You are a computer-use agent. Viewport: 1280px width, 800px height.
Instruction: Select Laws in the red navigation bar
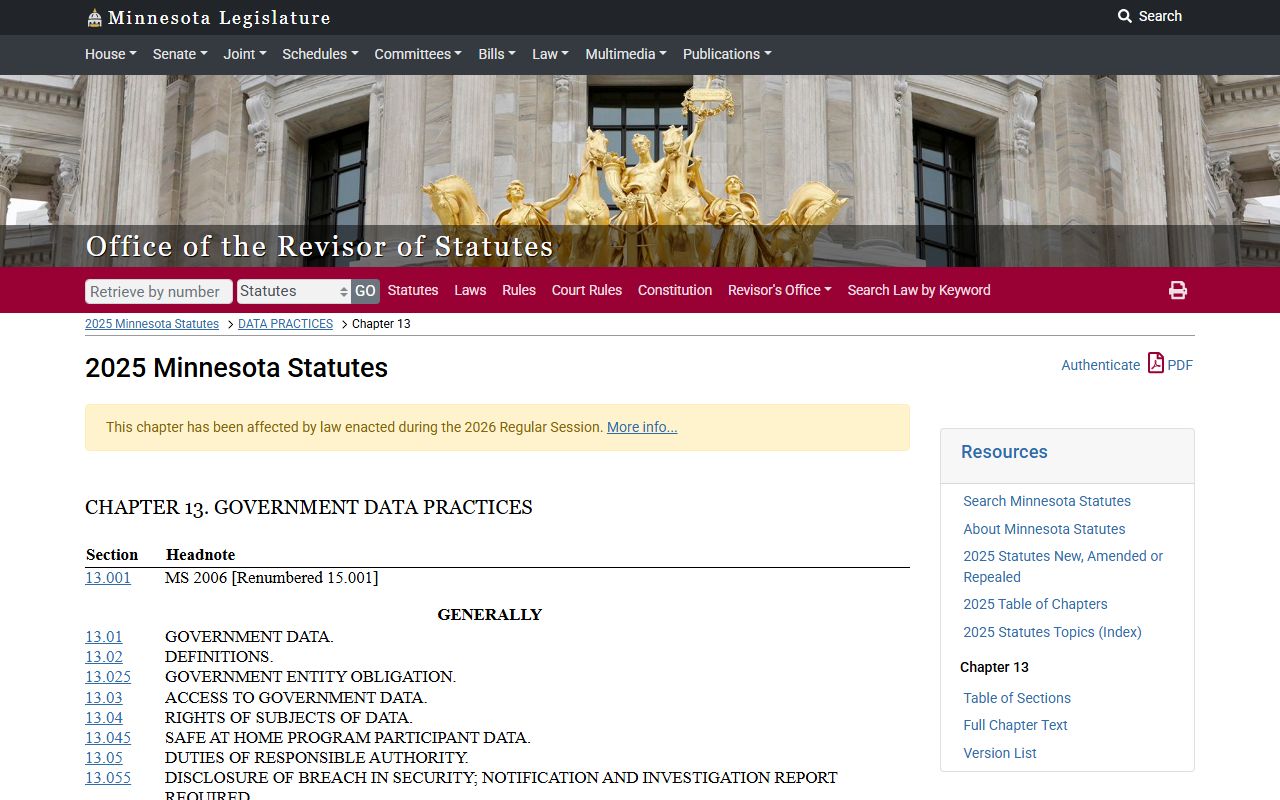pyautogui.click(x=470, y=290)
